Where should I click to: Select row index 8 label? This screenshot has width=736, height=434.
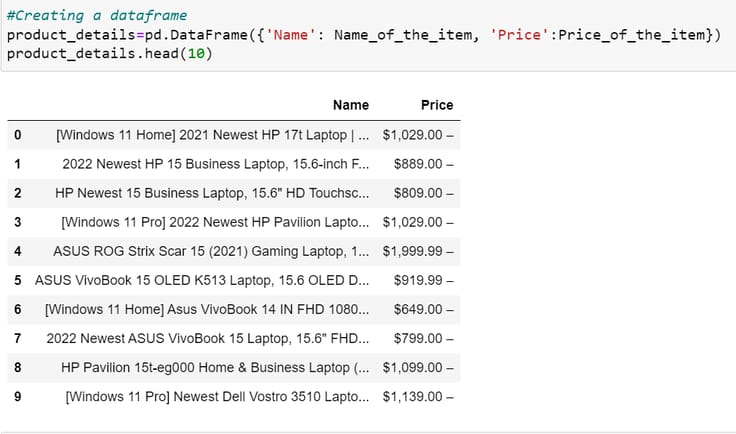17,368
